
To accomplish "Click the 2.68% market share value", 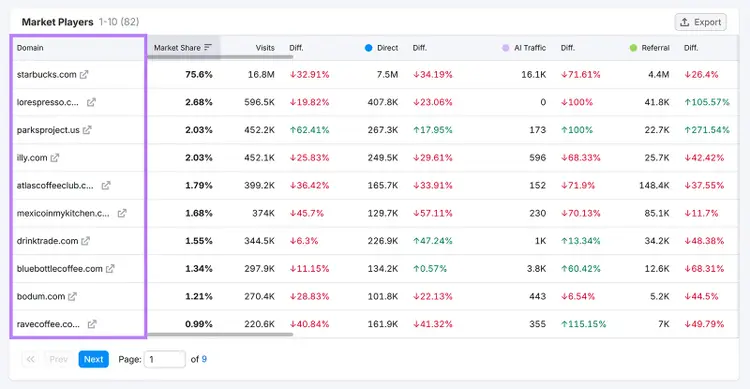I will [199, 102].
